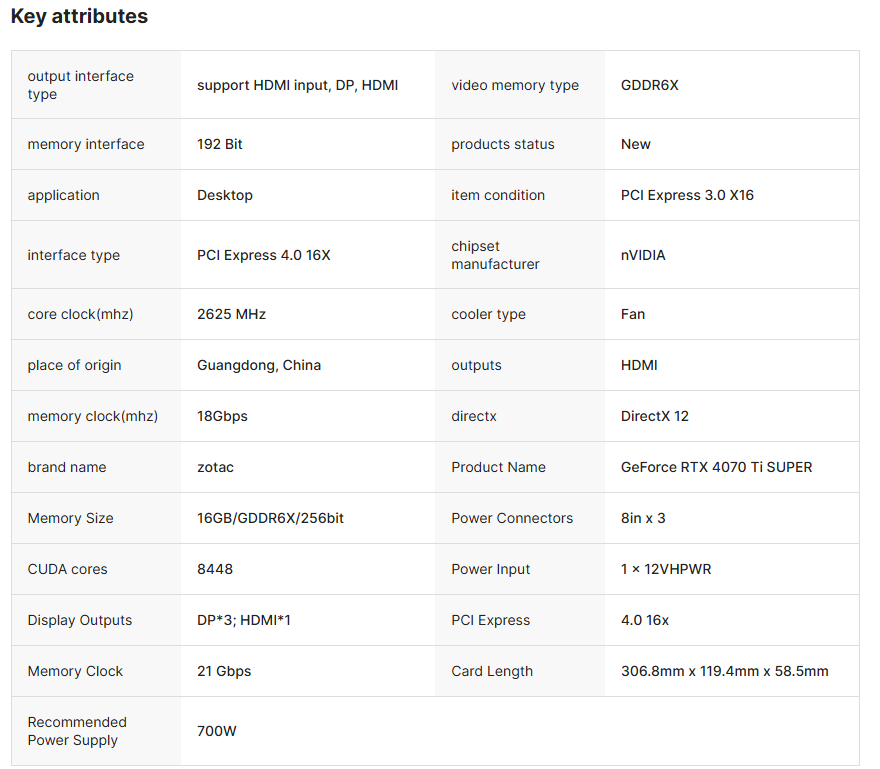Select the '8in x 3' value

[643, 519]
